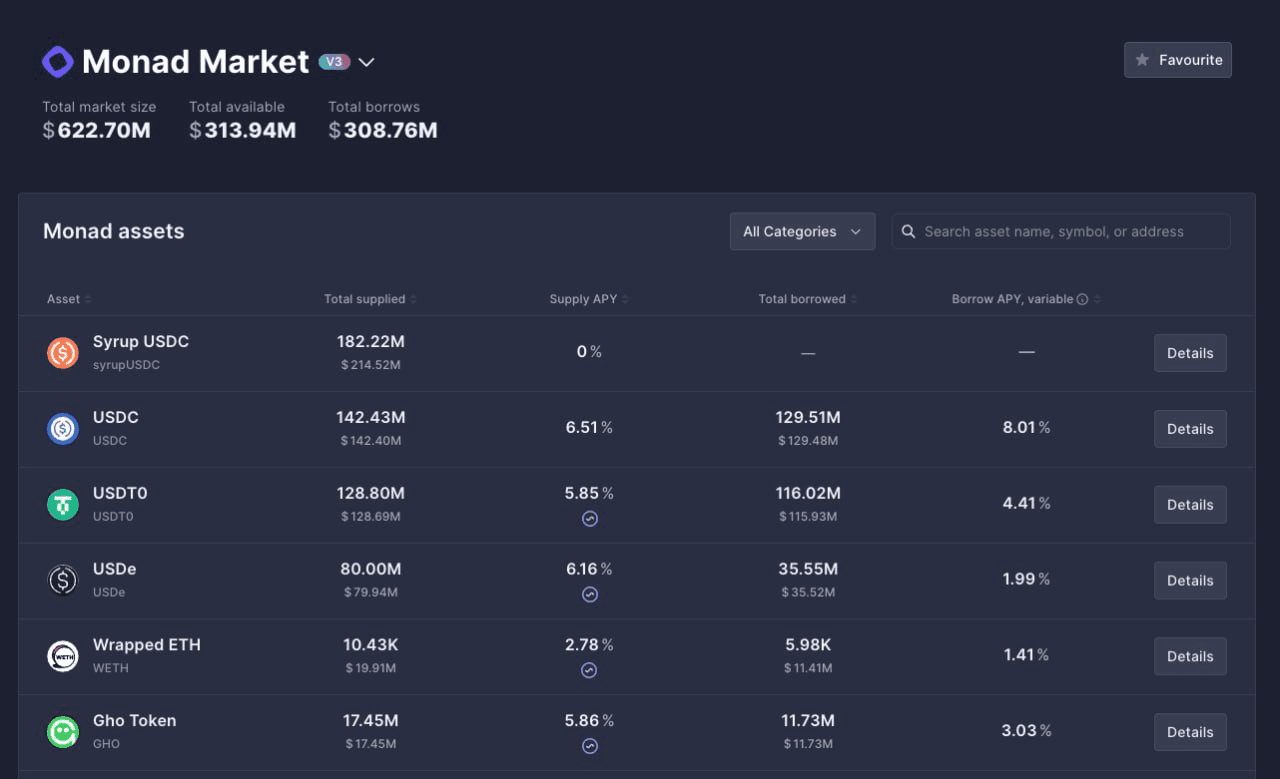Add Monad Market to favourites

1178,60
